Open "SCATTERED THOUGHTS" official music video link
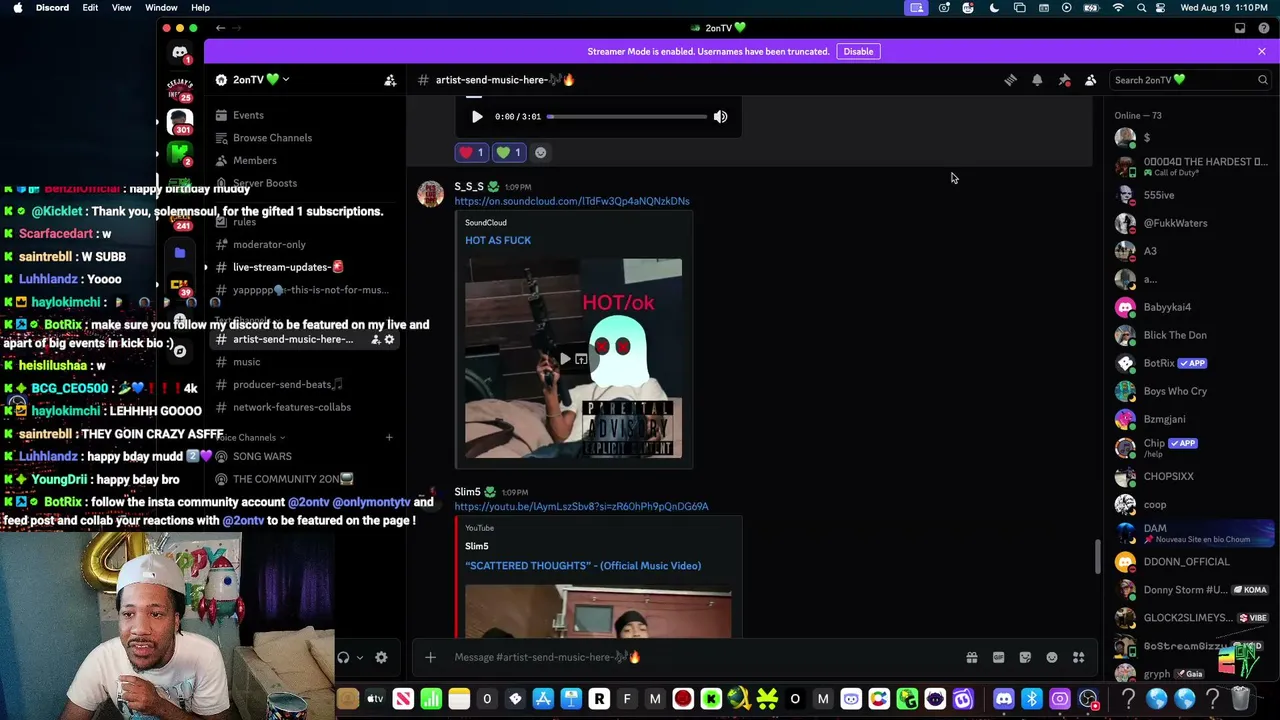1280x720 pixels. pyautogui.click(x=583, y=566)
